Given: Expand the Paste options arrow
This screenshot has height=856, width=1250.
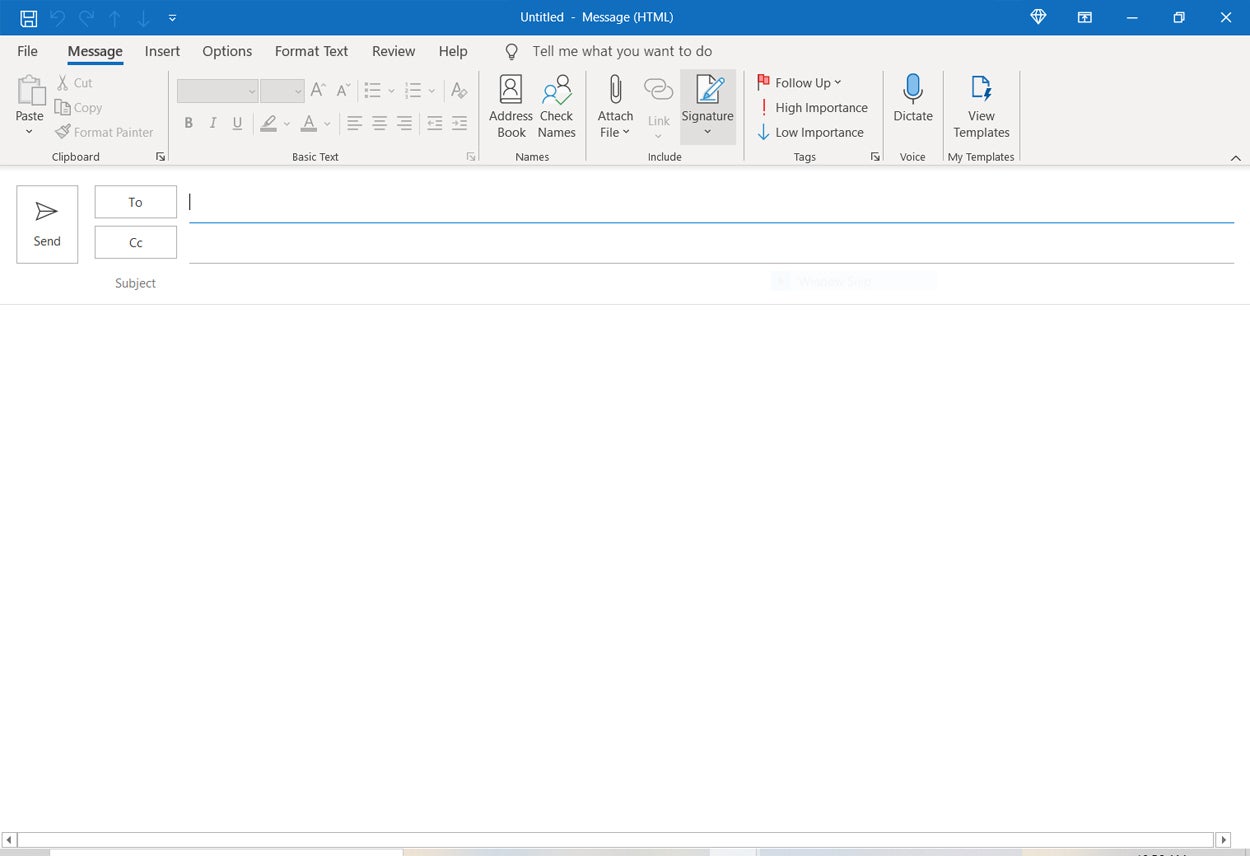Looking at the screenshot, I should click(30, 132).
